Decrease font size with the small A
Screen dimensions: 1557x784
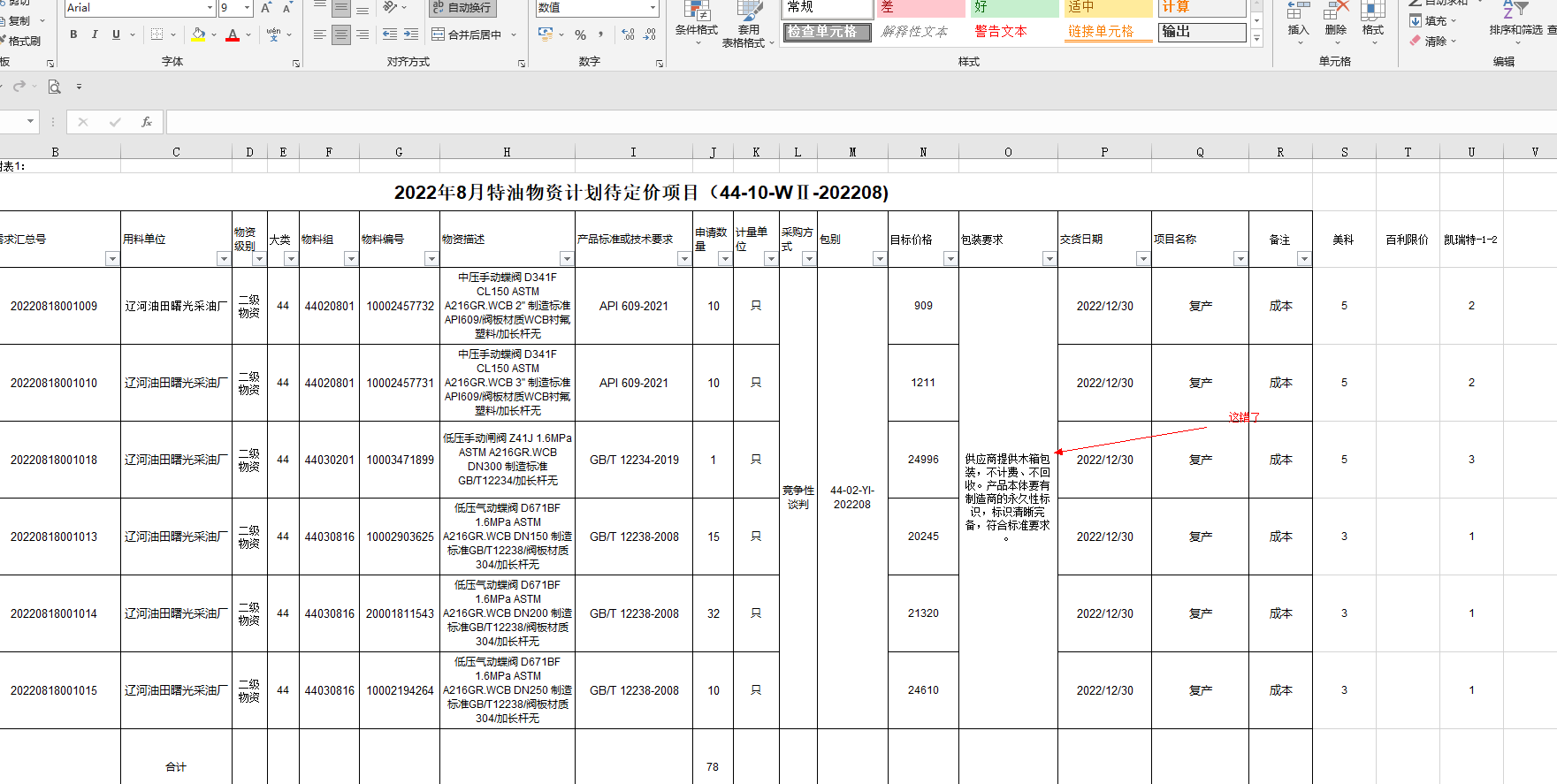click(x=287, y=8)
